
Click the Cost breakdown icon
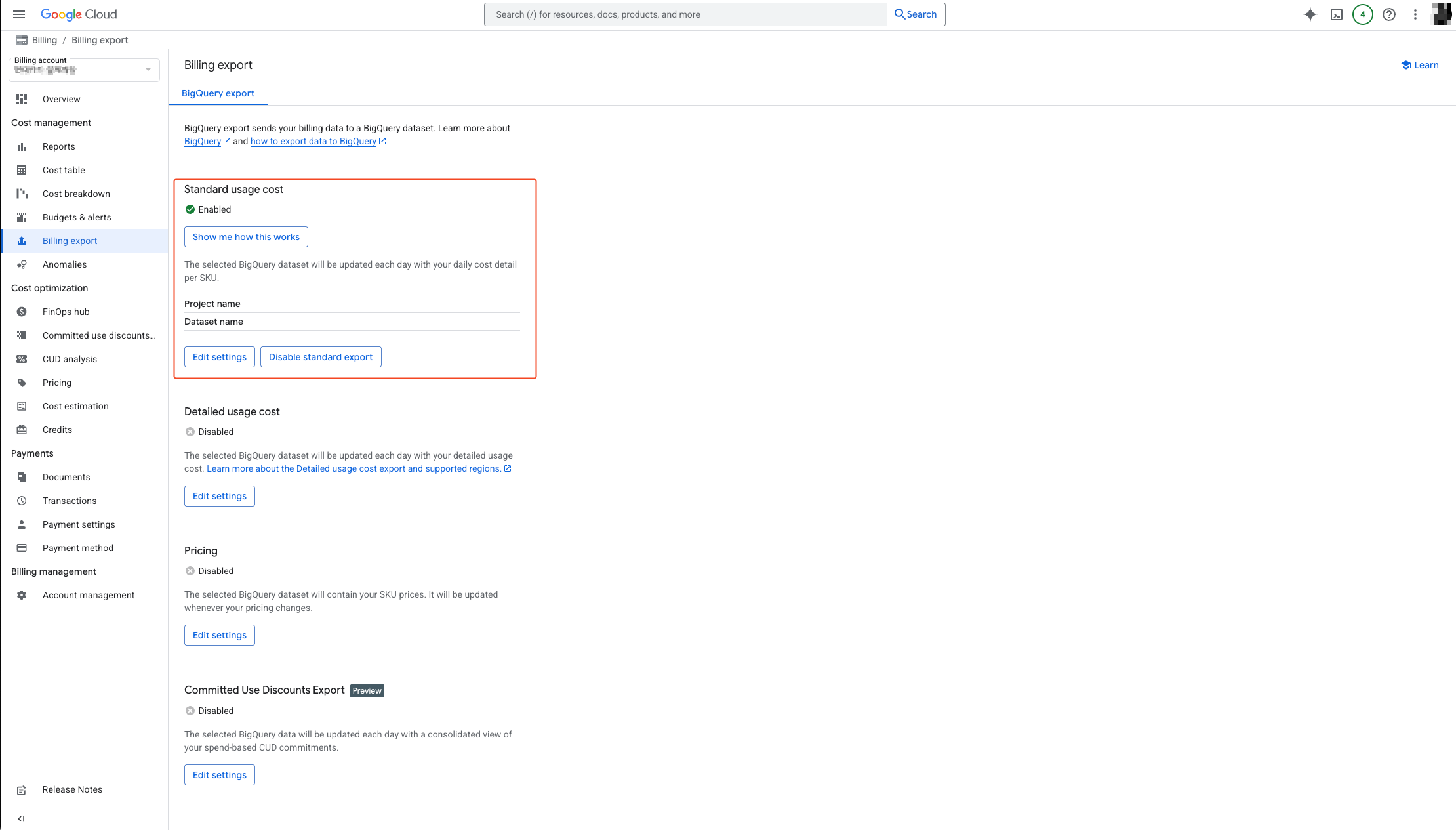coord(22,194)
